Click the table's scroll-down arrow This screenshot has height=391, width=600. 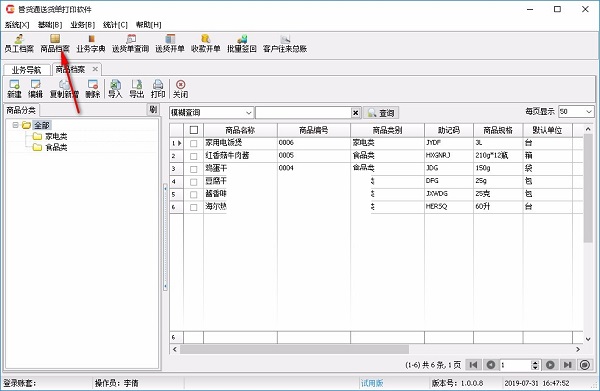coord(588,339)
